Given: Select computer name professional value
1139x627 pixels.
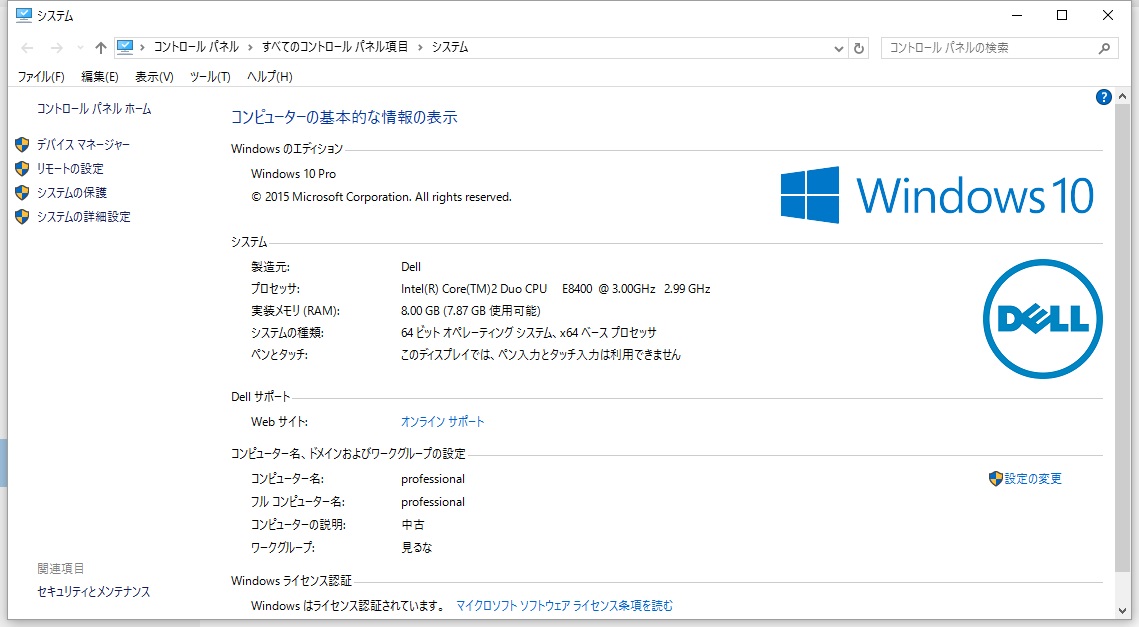Looking at the screenshot, I should pyautogui.click(x=433, y=479).
